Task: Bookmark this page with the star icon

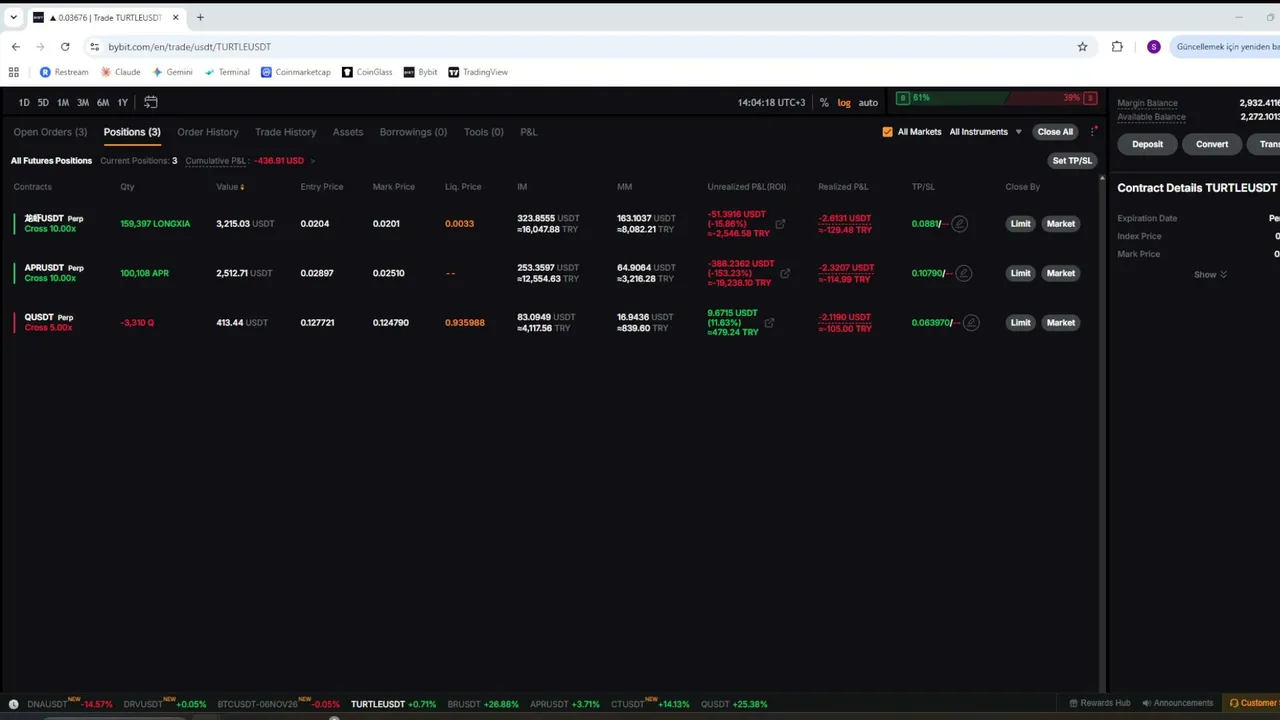Action: 1082,47
